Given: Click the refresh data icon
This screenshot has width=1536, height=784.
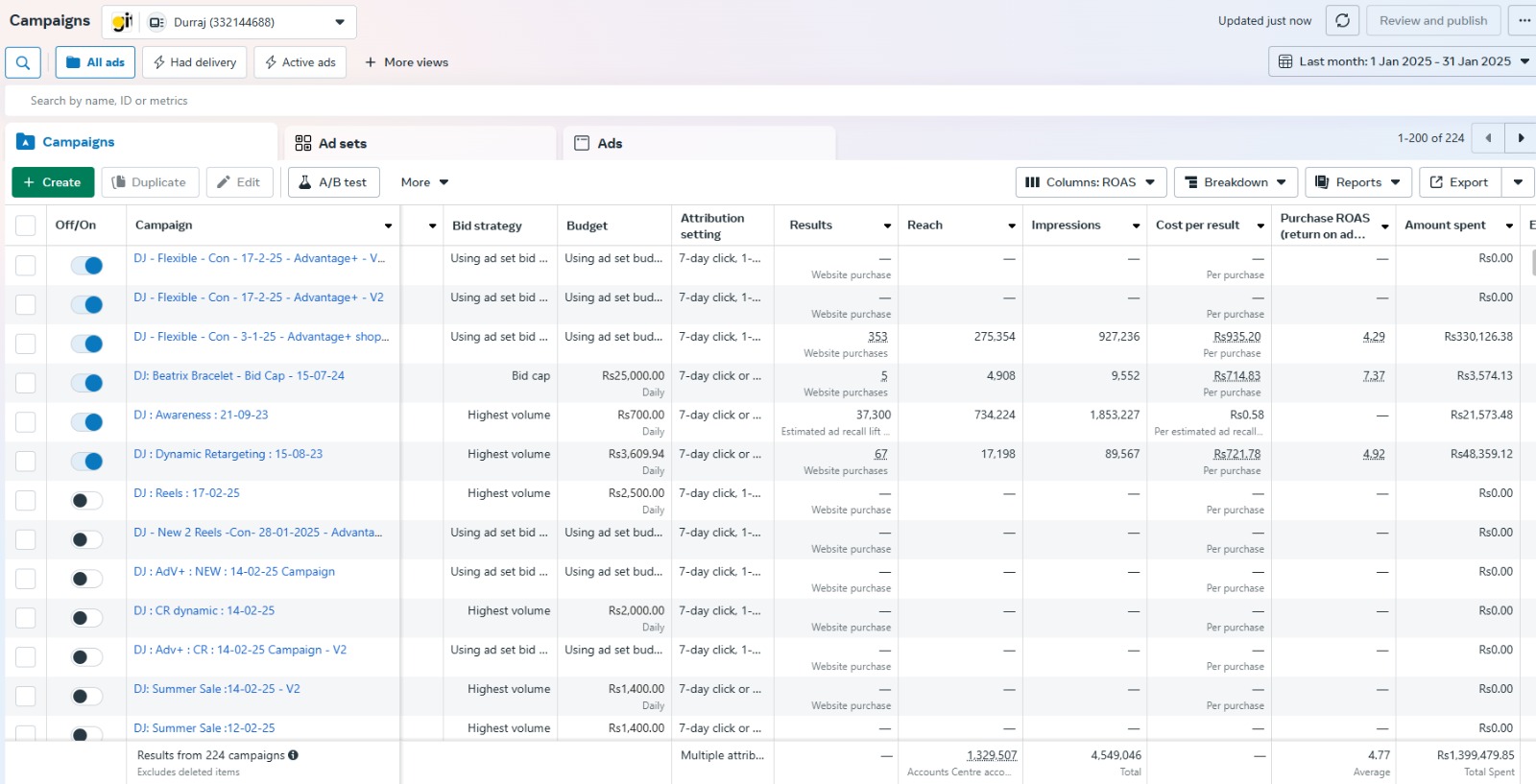Looking at the screenshot, I should coord(1342,21).
